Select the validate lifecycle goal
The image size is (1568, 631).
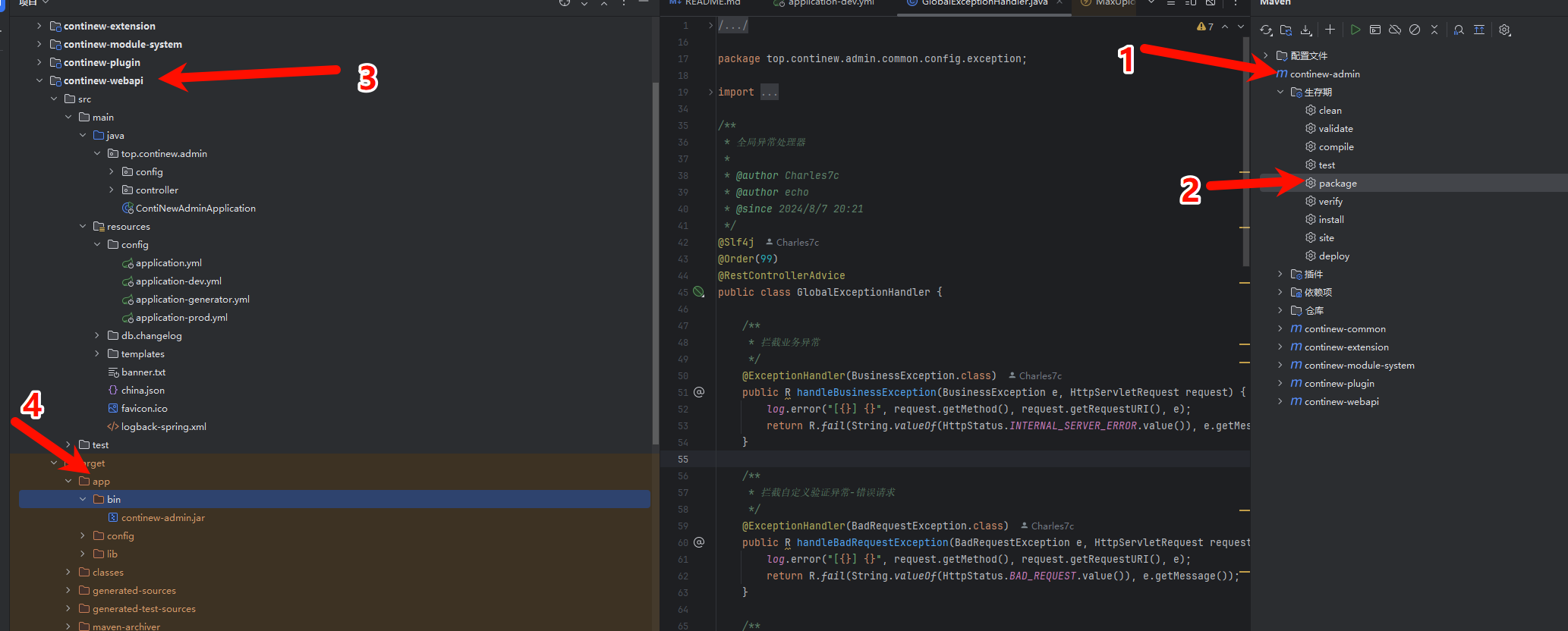[x=1336, y=129]
